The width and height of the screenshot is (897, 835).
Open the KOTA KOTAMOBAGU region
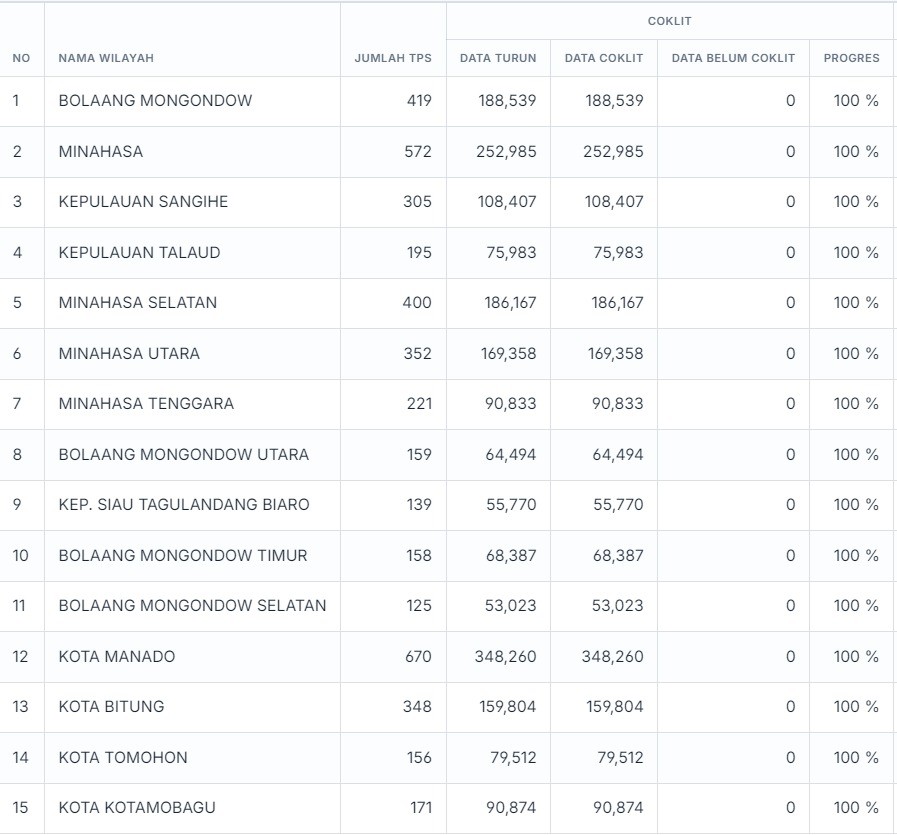tap(137, 808)
